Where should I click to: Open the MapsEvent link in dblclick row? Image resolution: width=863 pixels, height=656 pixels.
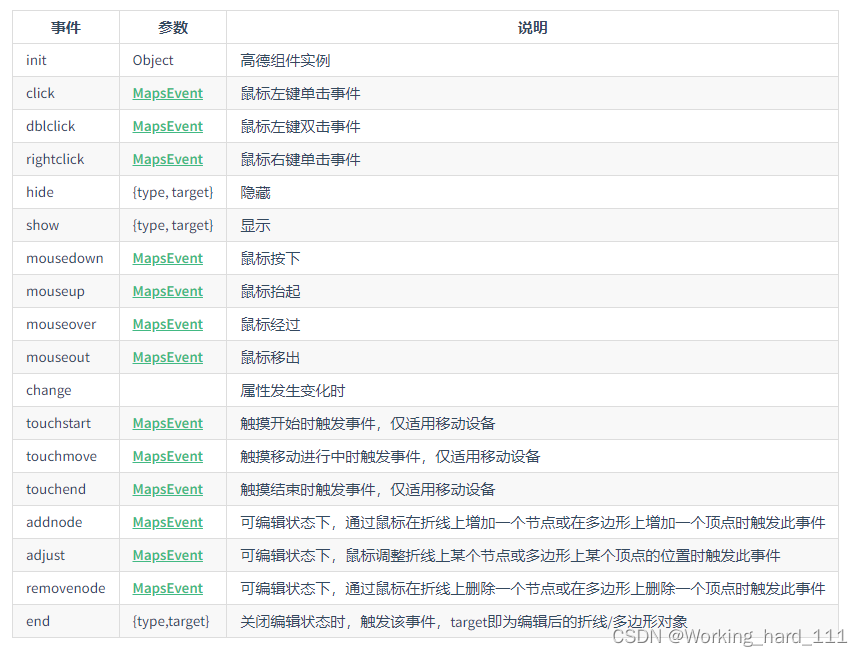pos(168,127)
